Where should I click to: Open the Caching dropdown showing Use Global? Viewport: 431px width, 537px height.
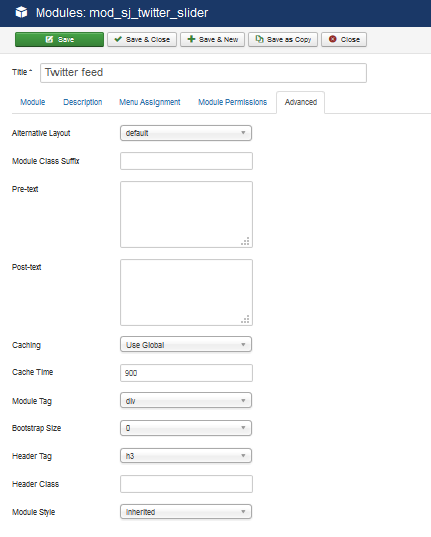[x=186, y=345]
